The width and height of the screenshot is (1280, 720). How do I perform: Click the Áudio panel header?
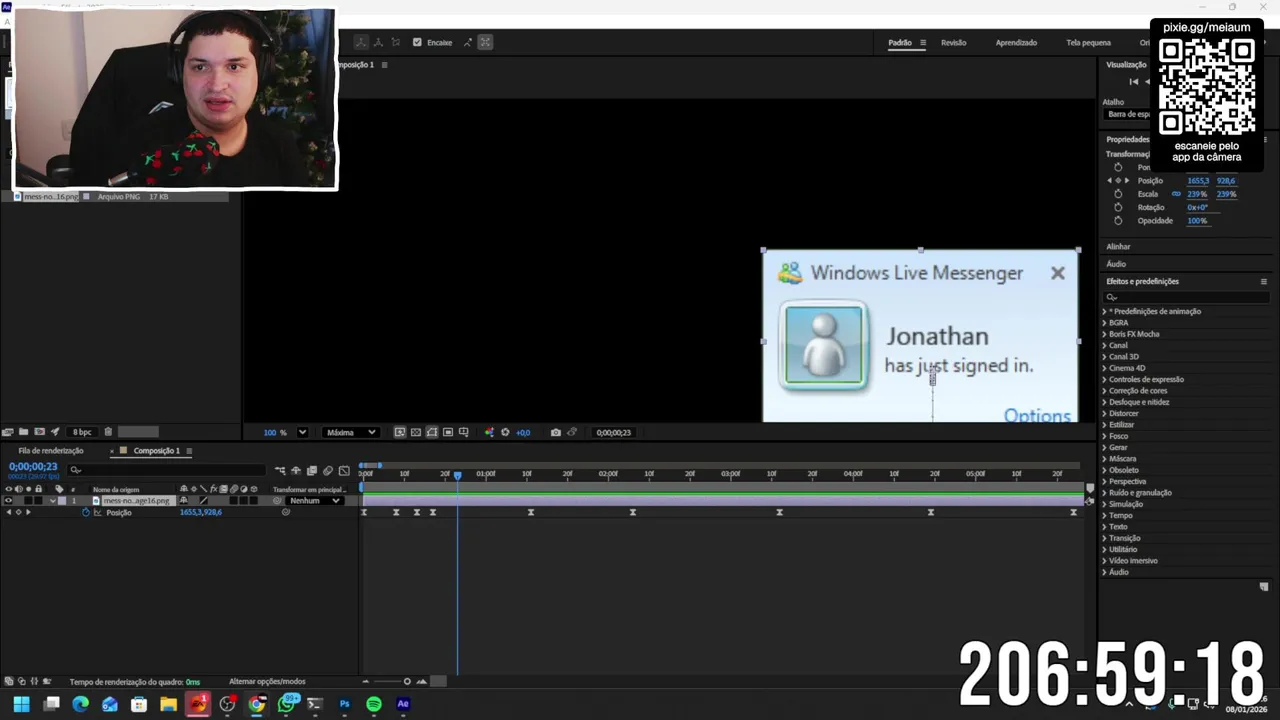(x=1116, y=264)
